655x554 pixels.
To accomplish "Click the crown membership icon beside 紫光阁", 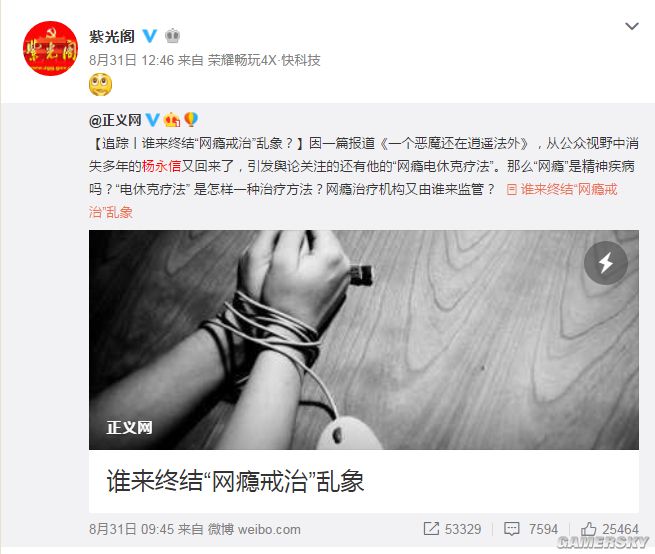I will tap(173, 36).
